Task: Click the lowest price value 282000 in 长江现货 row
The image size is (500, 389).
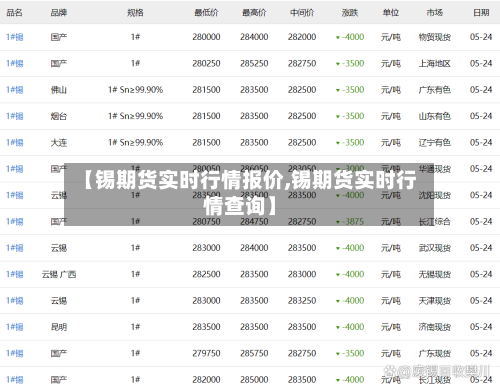Action: 206,380
